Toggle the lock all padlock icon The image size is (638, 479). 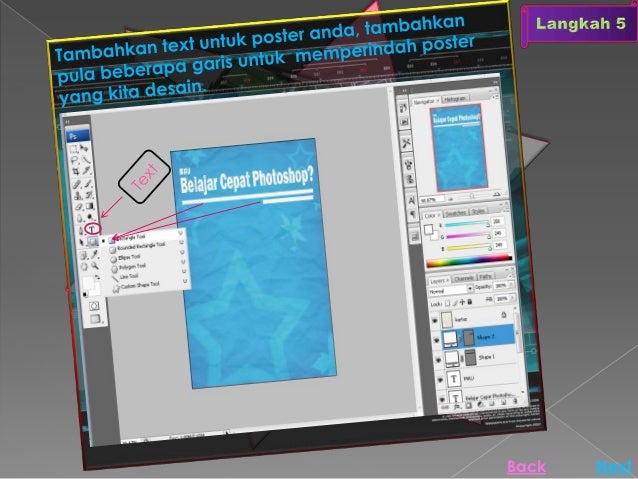(x=470, y=302)
